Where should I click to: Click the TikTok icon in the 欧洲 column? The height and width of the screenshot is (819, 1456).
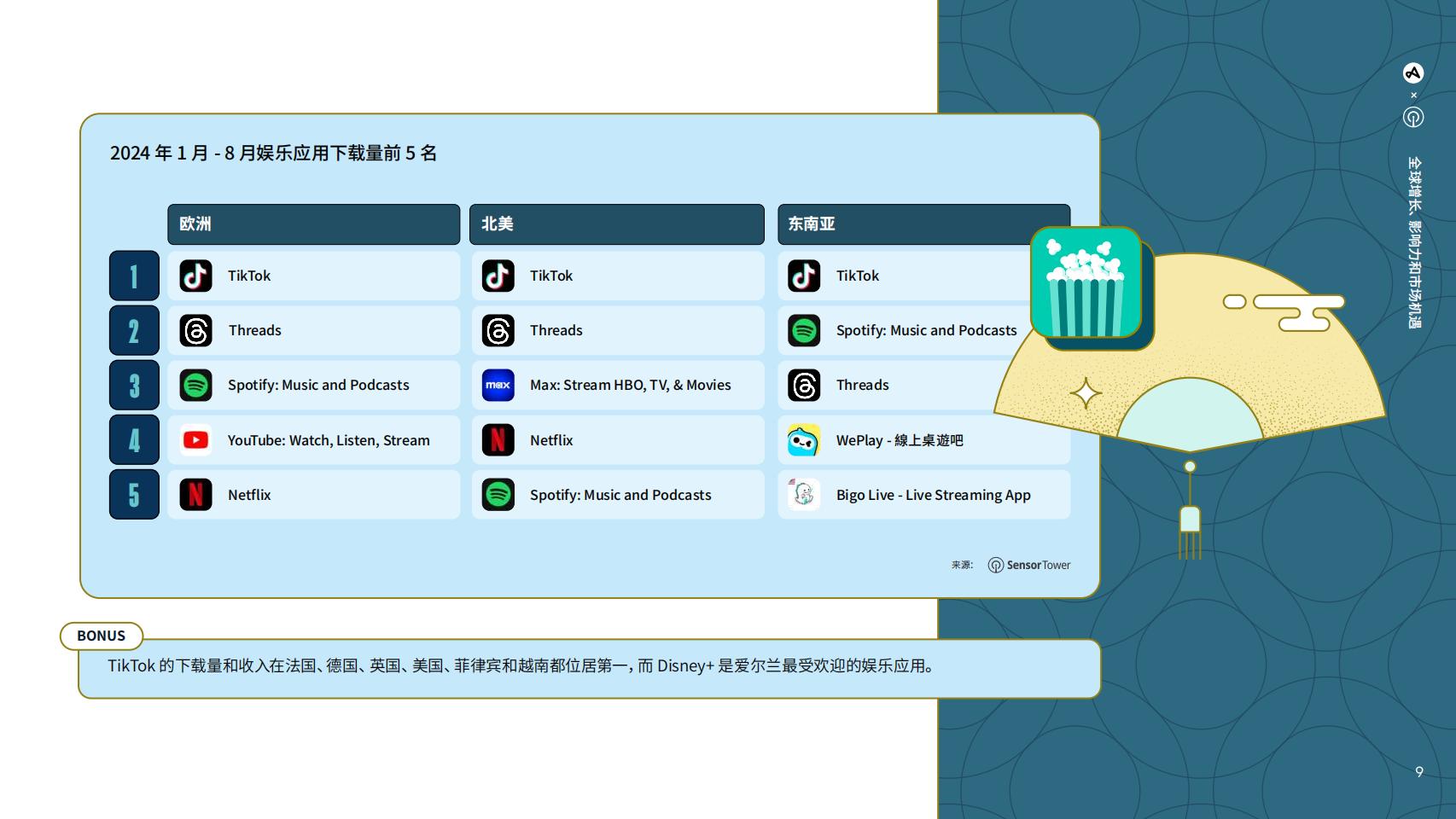195,276
